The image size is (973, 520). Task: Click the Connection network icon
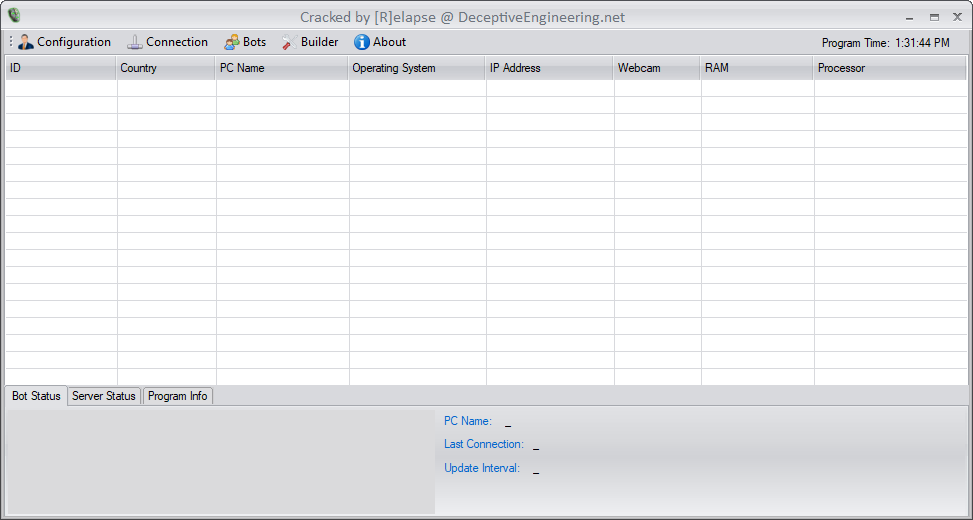[135, 42]
